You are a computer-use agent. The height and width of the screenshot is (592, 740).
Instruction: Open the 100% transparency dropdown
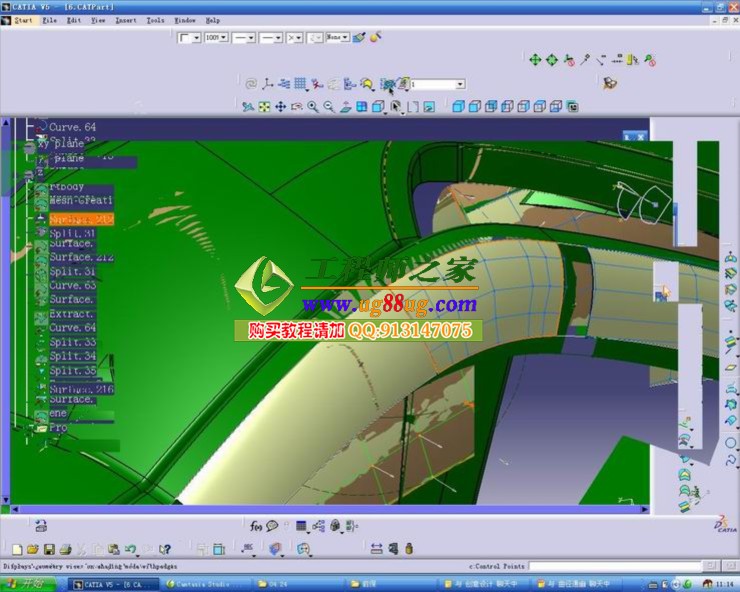pos(216,37)
